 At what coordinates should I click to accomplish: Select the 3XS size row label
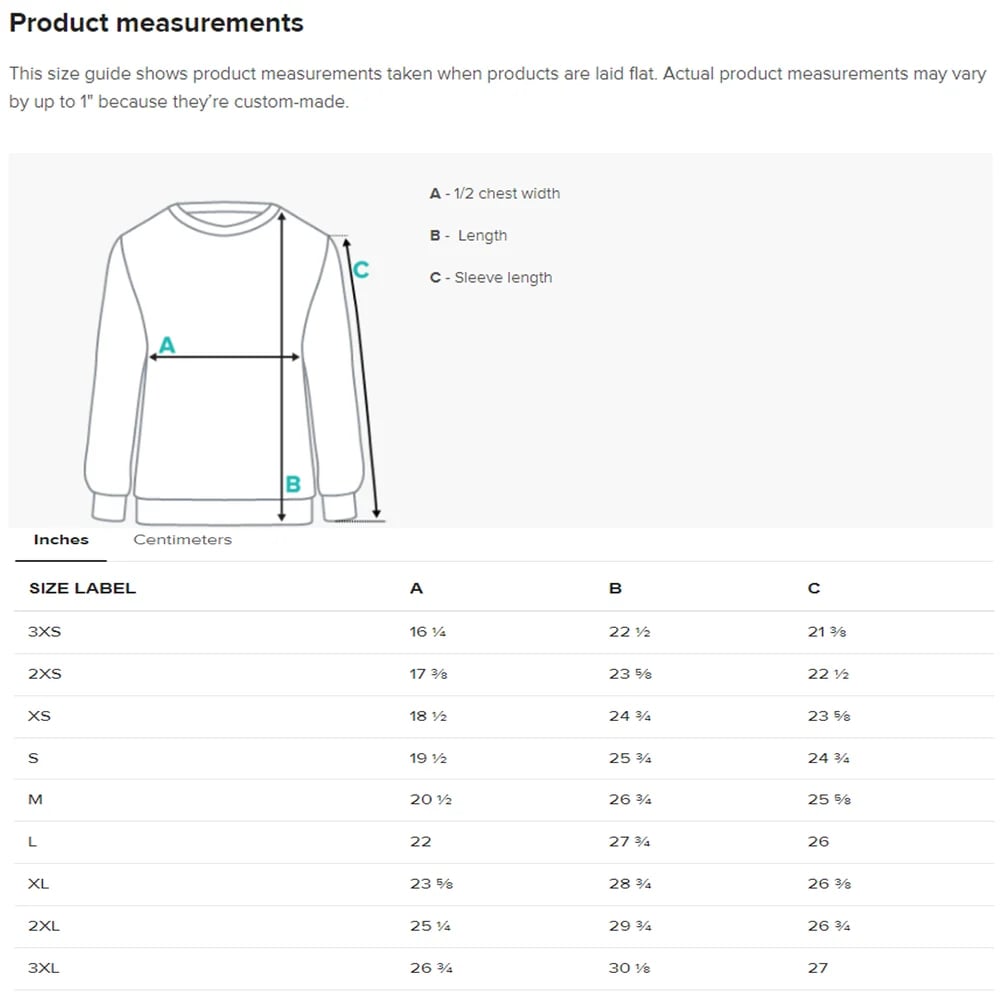(x=45, y=632)
